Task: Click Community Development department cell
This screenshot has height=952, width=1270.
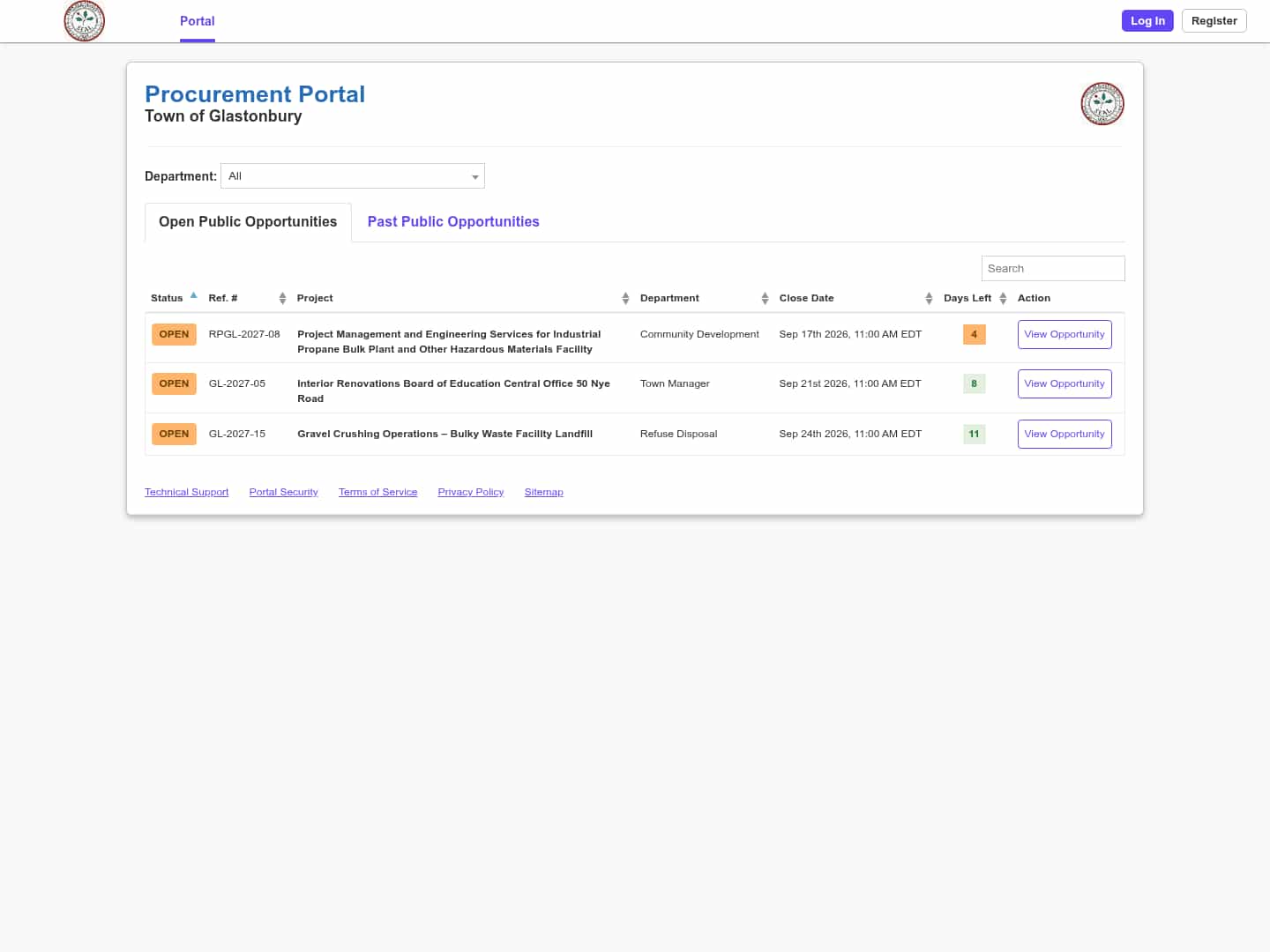Action: click(x=699, y=334)
